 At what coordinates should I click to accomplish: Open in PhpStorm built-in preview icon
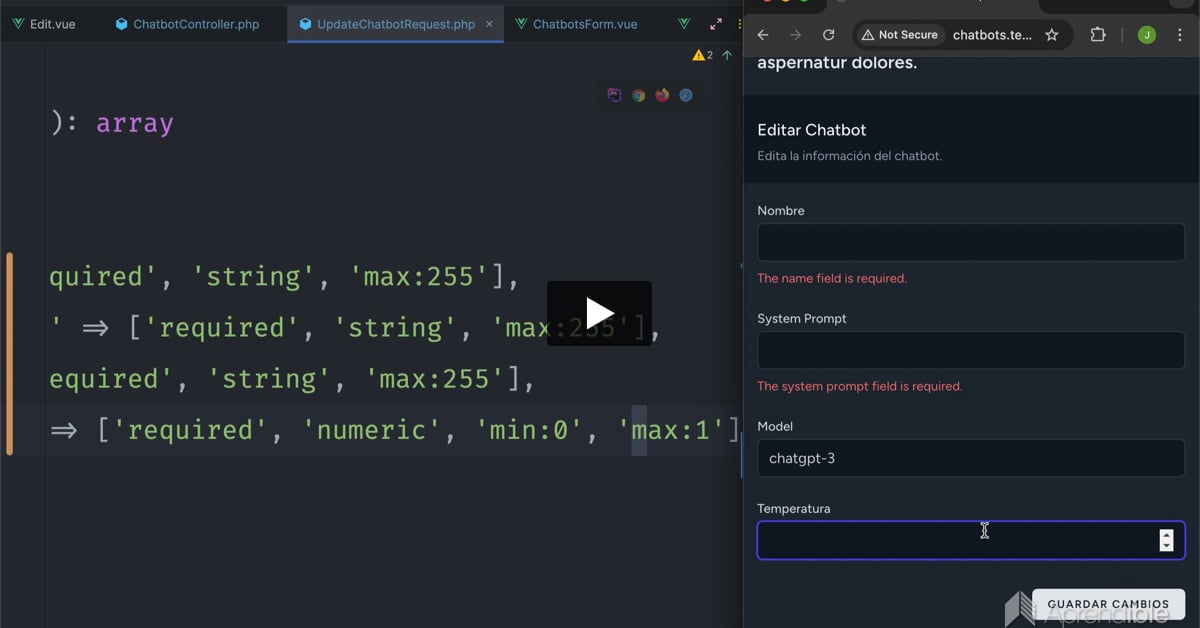pos(614,96)
